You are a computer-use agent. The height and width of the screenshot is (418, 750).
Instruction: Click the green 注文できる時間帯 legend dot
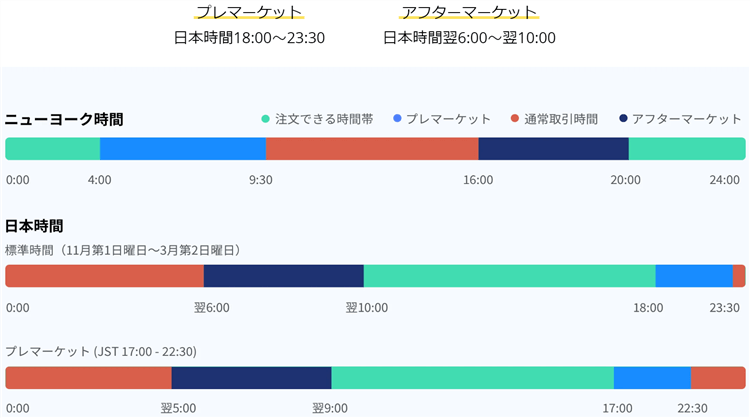point(265,119)
